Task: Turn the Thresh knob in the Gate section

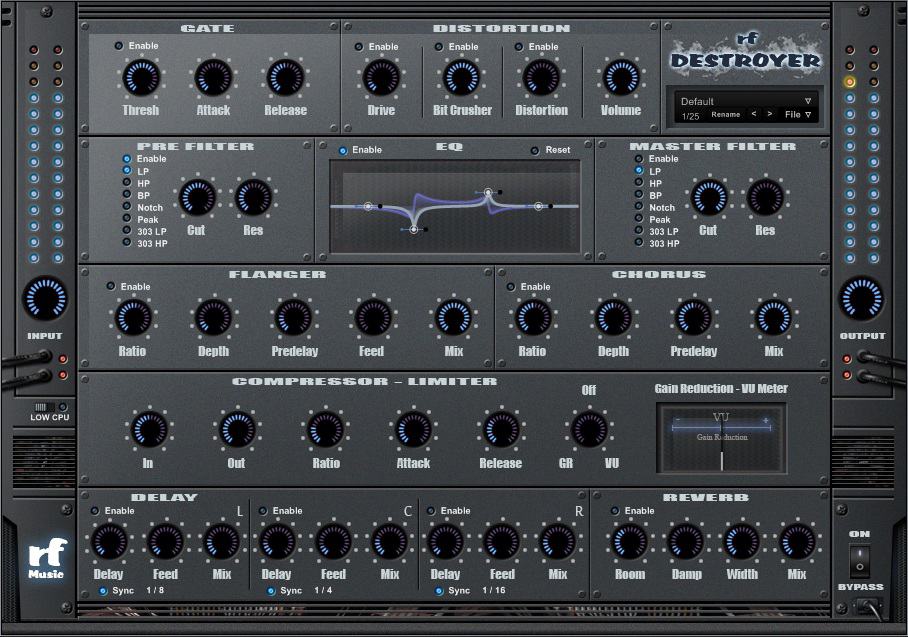Action: [140, 76]
